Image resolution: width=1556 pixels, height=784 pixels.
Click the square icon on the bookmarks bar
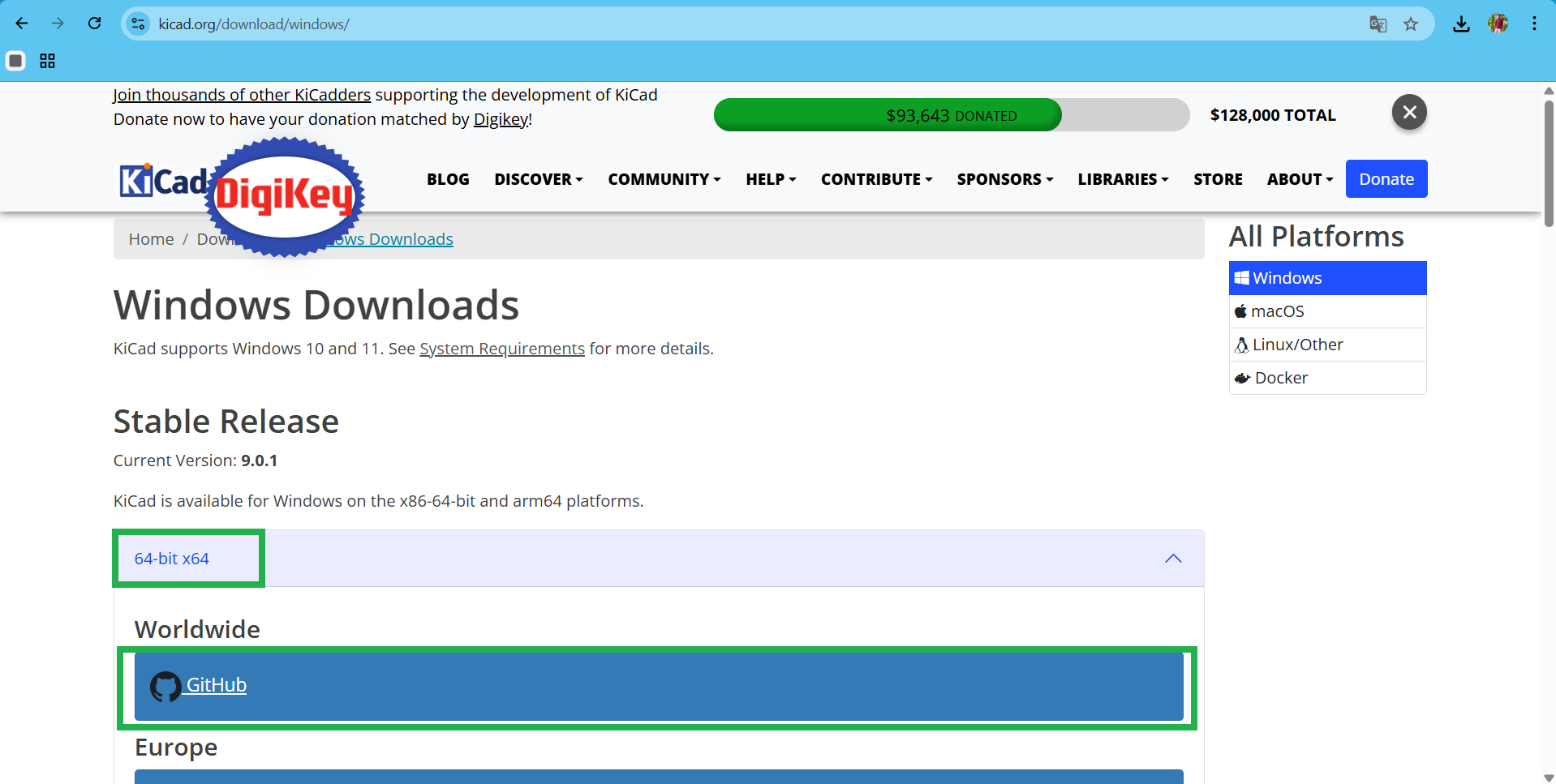point(15,61)
